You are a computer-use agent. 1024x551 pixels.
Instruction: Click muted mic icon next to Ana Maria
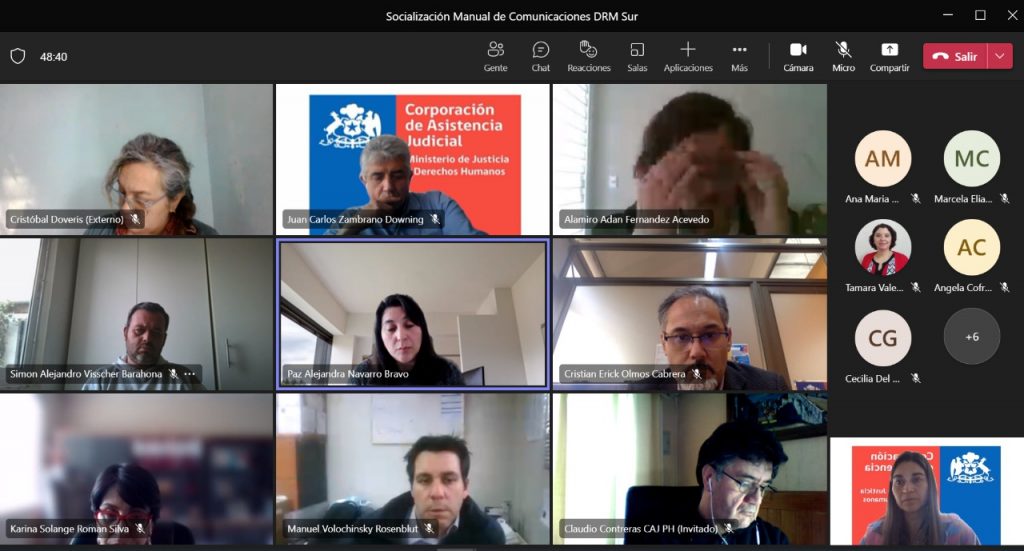coord(916,198)
